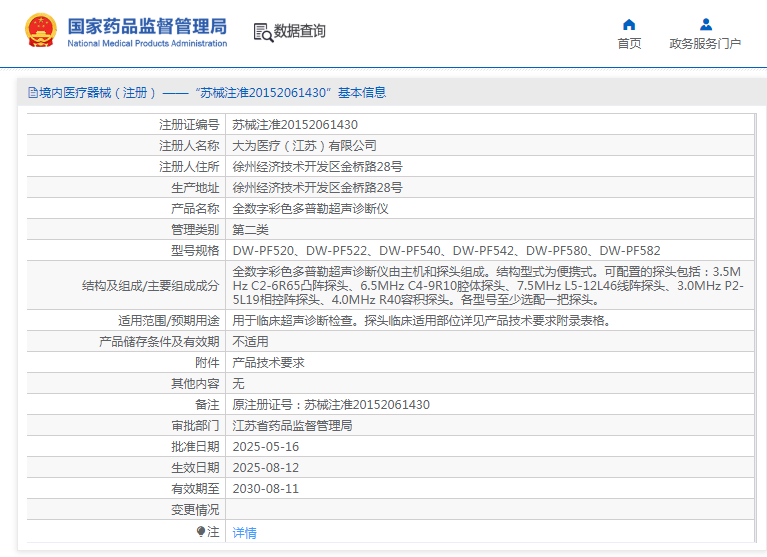767x557 pixels.
Task: Click the model specification row starting DW-PF520
Action: click(x=446, y=251)
